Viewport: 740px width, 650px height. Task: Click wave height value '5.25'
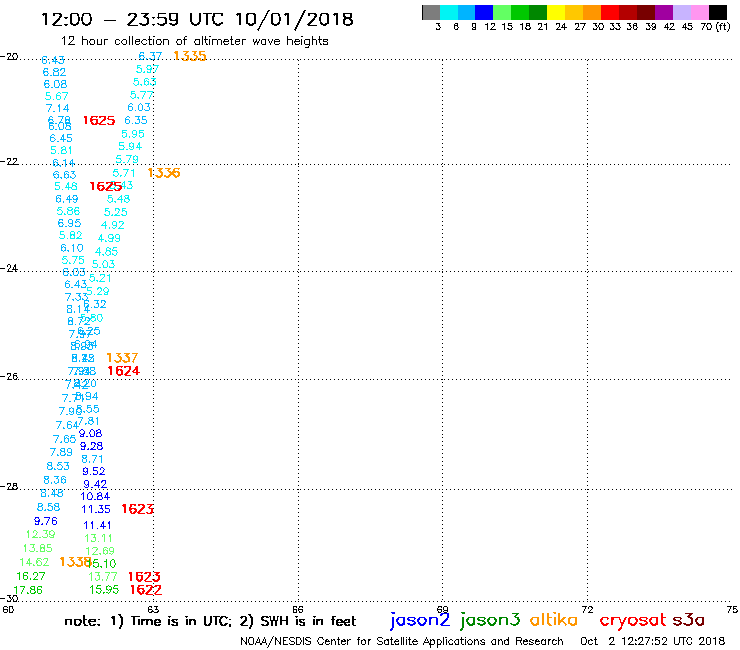point(116,212)
